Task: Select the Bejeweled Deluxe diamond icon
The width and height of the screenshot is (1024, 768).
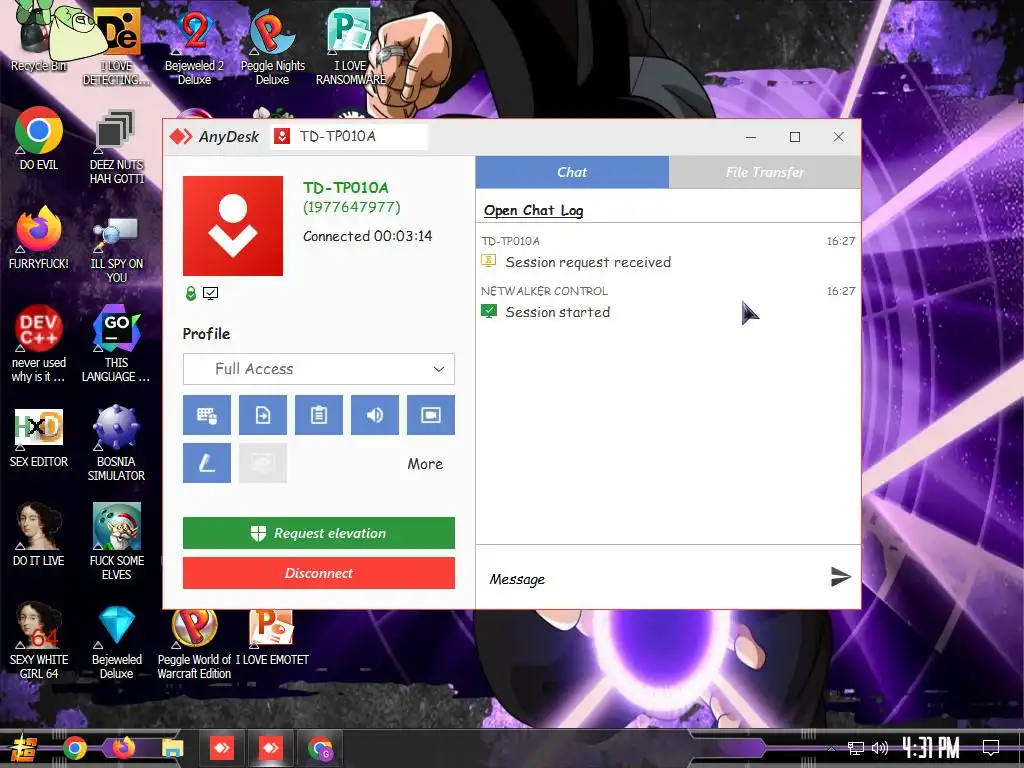Action: pos(116,643)
